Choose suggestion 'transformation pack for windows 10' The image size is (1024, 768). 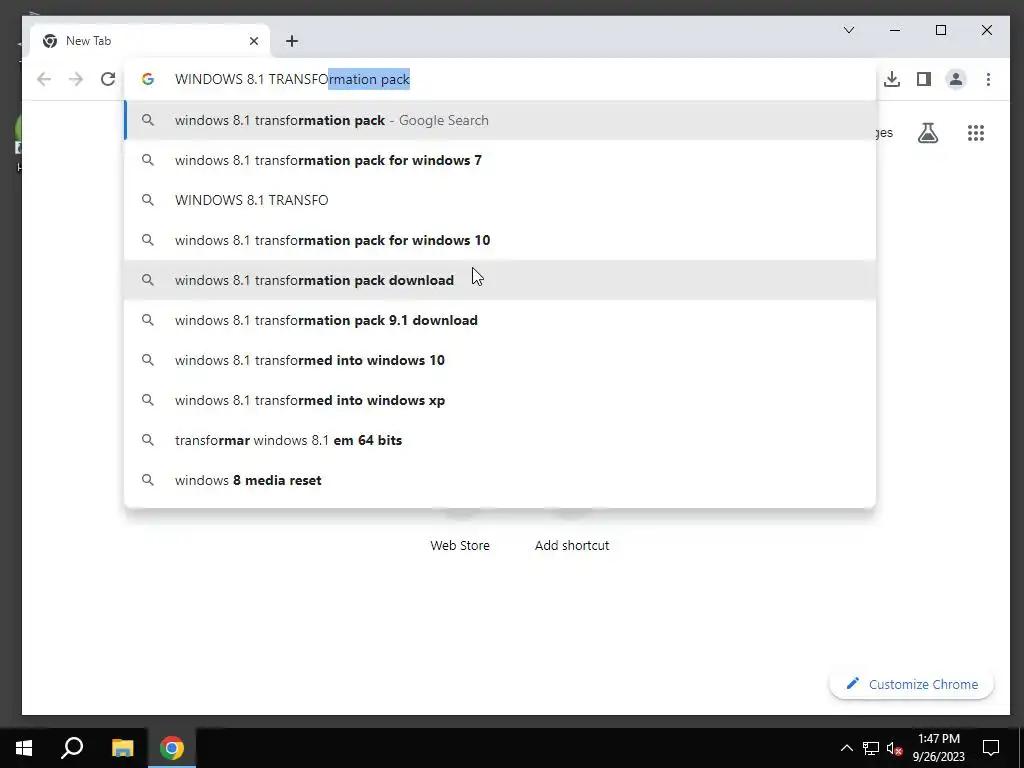click(500, 240)
